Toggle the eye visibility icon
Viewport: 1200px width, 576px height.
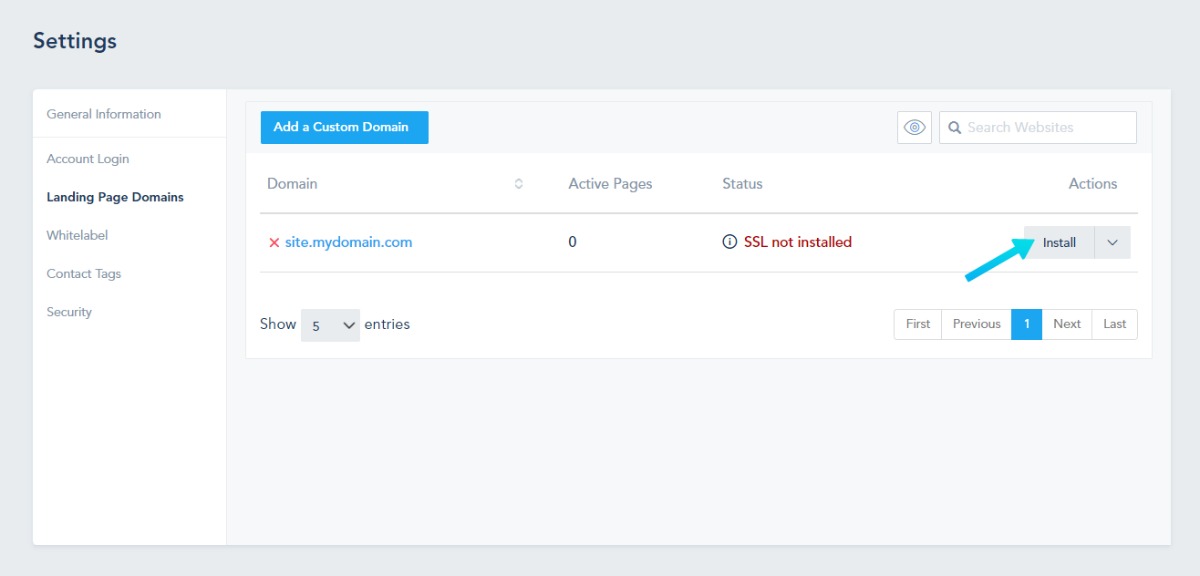tap(914, 127)
